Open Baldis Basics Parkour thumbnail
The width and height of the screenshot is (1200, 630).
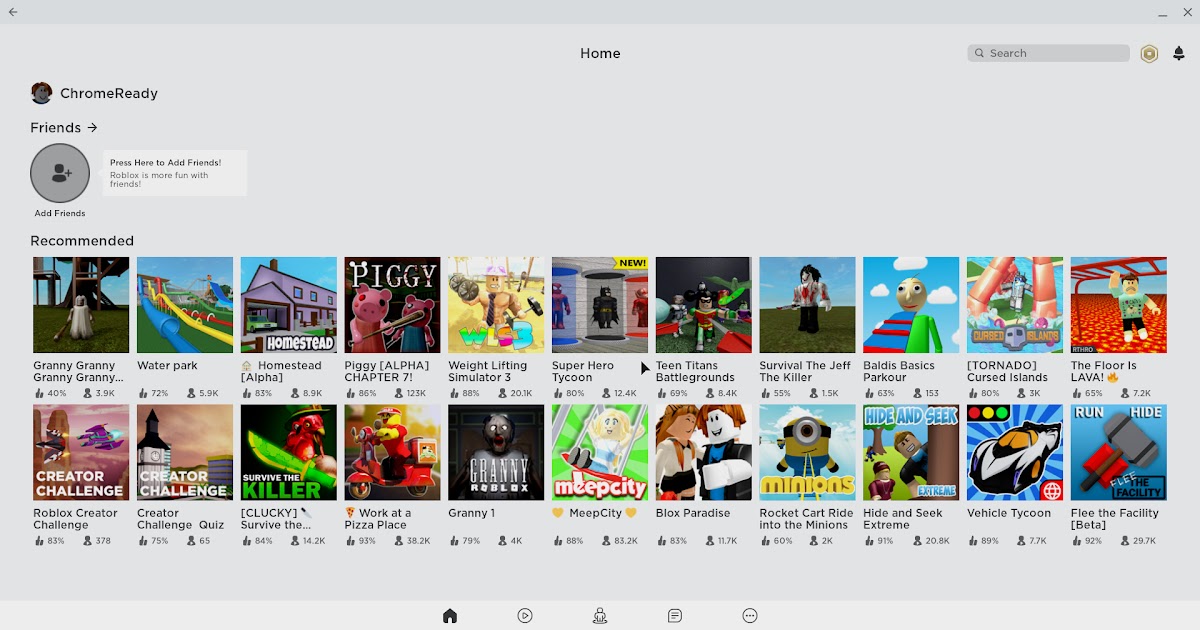point(911,305)
